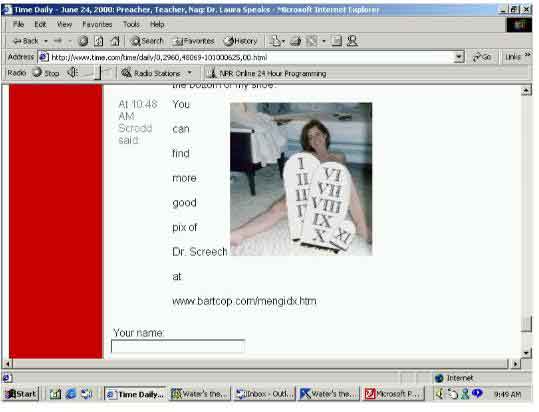Click the Forward arrow in the toolbar
The height and width of the screenshot is (412, 539).
click(x=57, y=41)
